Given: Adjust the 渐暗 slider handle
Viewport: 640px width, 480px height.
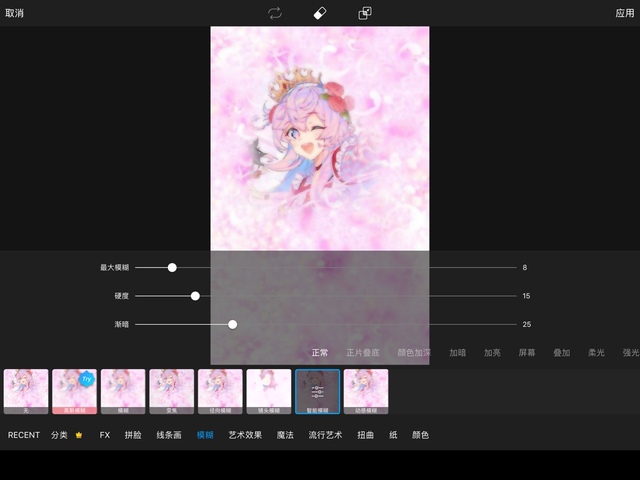Looking at the screenshot, I should coord(232,324).
